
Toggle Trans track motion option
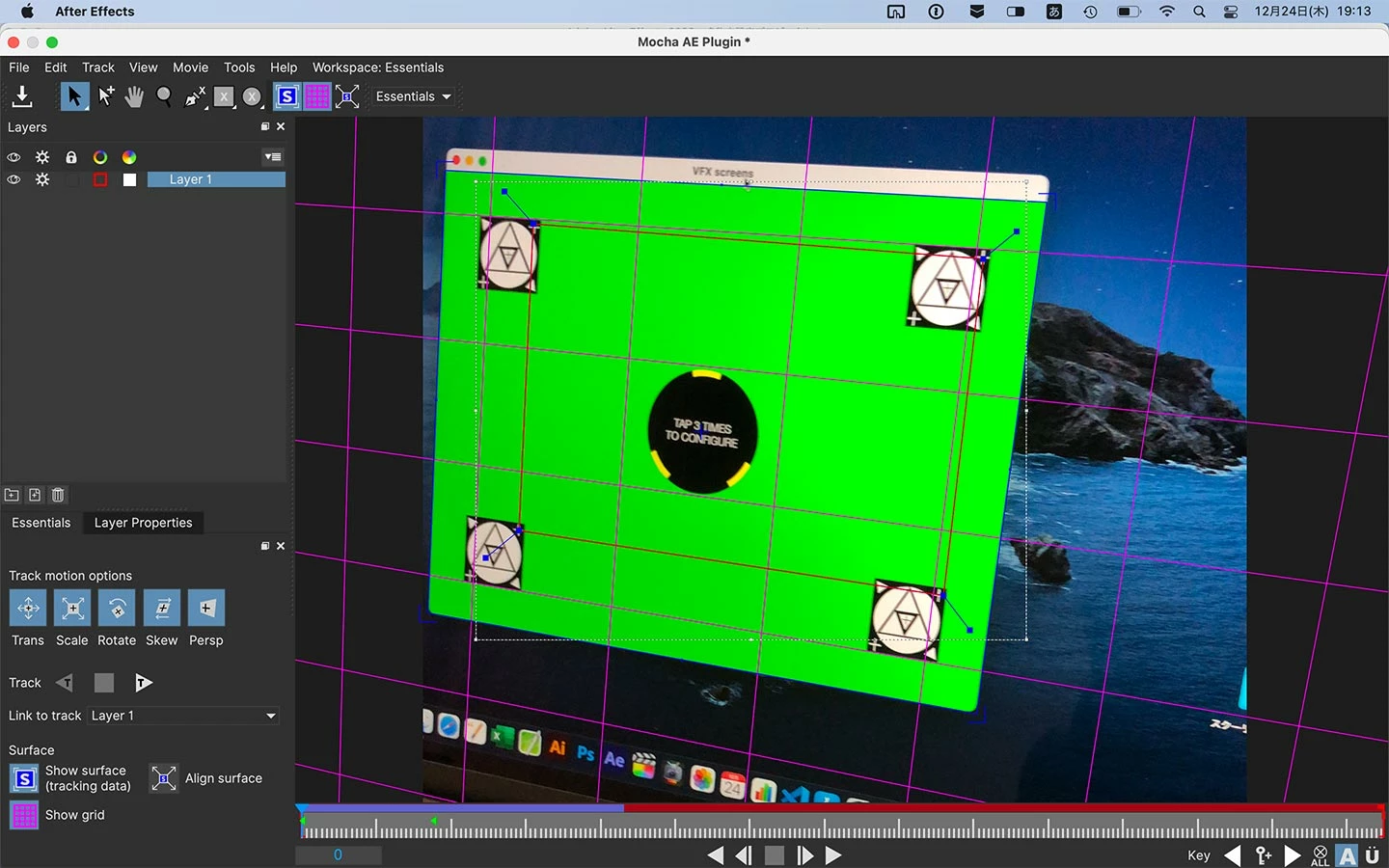click(28, 609)
